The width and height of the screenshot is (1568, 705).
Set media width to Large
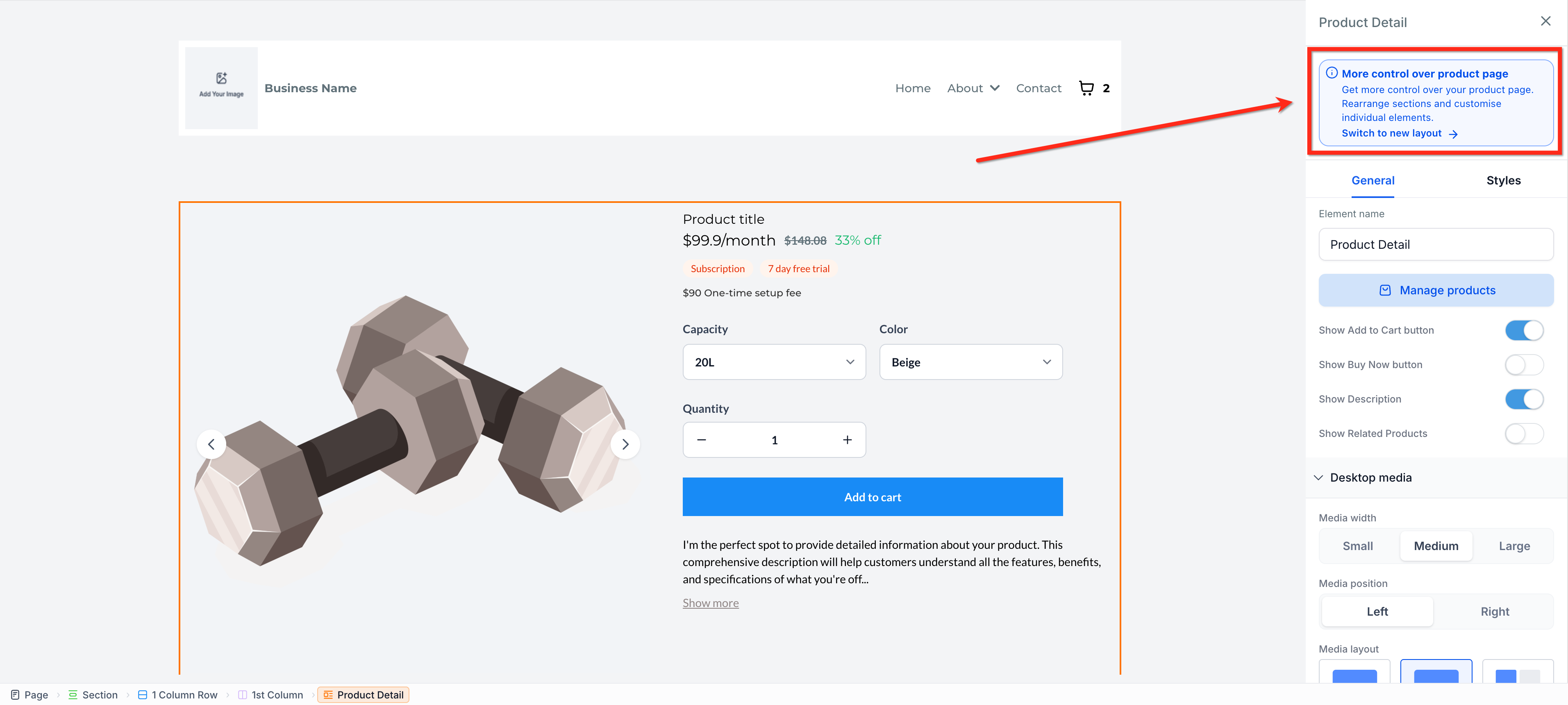[x=1514, y=546]
